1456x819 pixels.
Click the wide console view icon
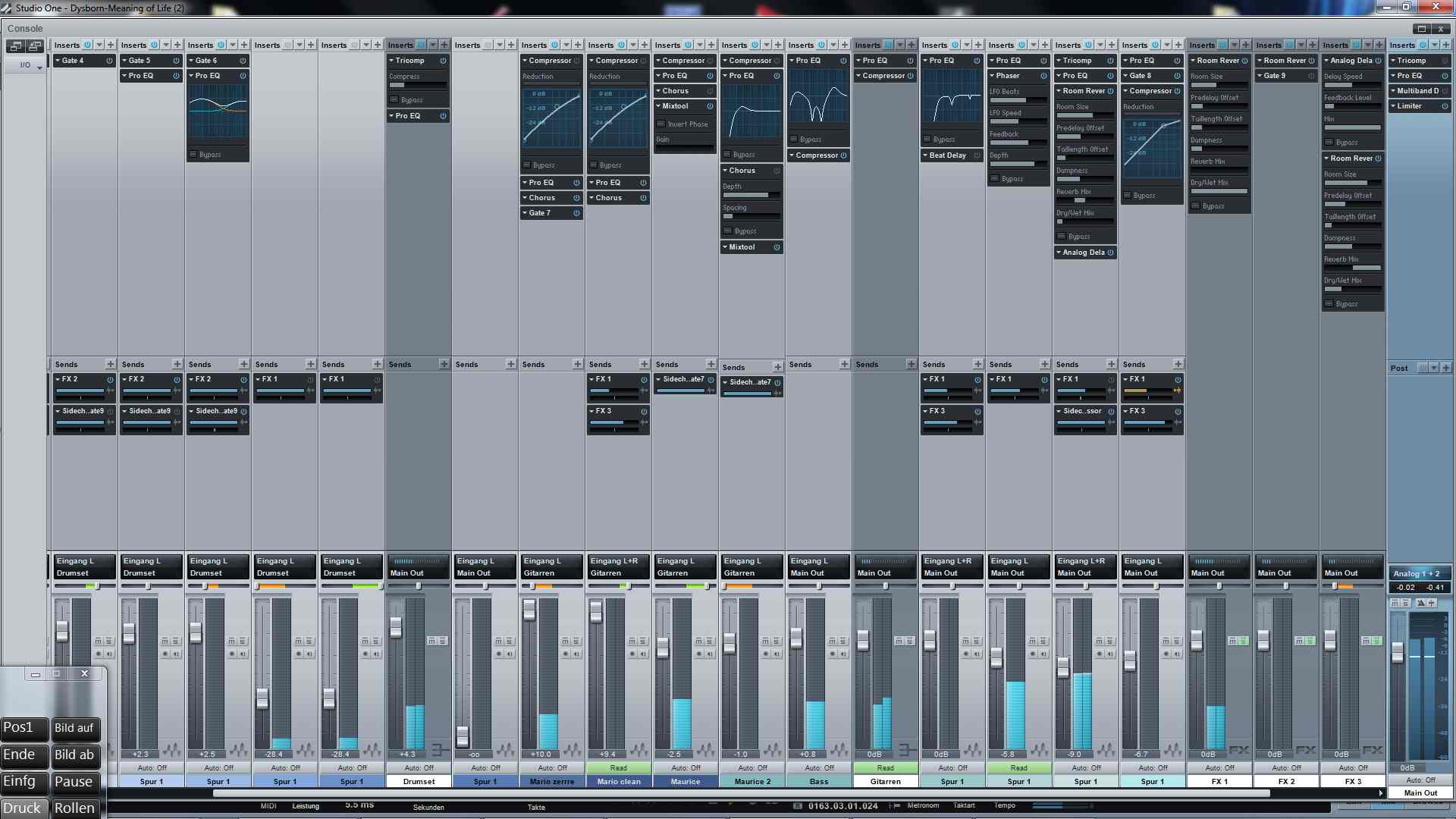click(34, 46)
